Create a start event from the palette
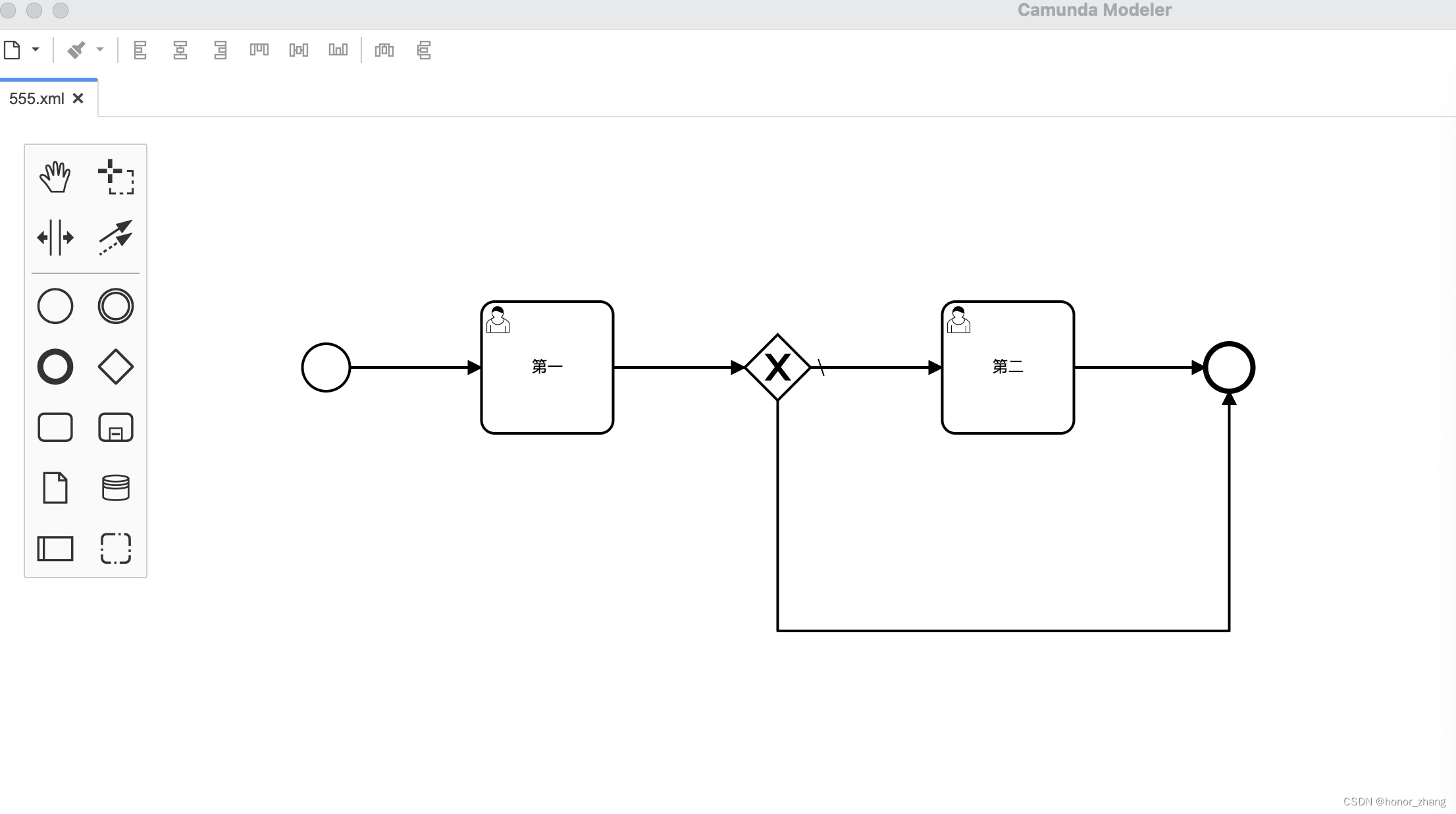The image size is (1456, 814). pyautogui.click(x=55, y=306)
